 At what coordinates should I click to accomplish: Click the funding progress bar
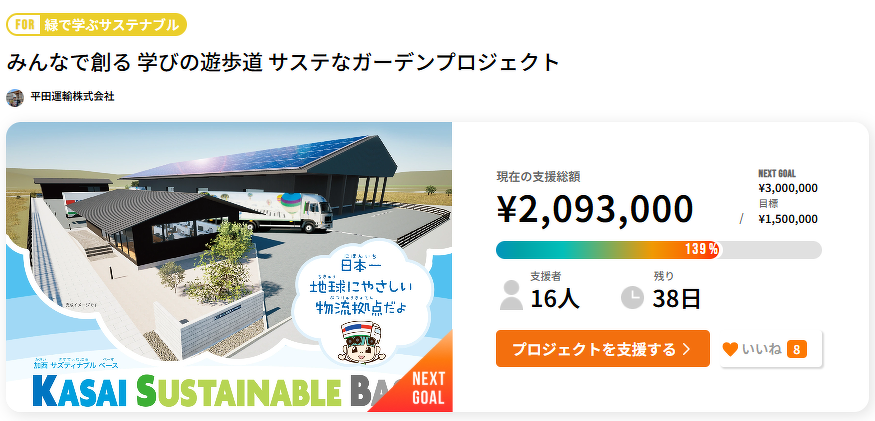(600, 250)
